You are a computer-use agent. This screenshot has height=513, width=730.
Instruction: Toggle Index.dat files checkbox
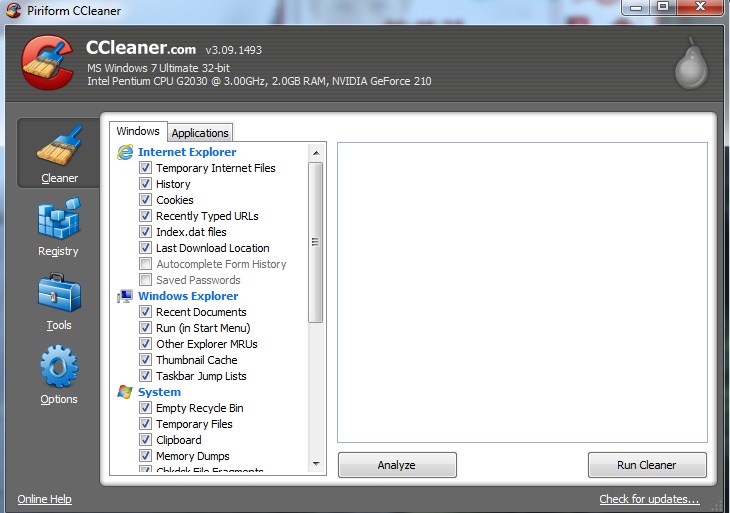coord(146,231)
